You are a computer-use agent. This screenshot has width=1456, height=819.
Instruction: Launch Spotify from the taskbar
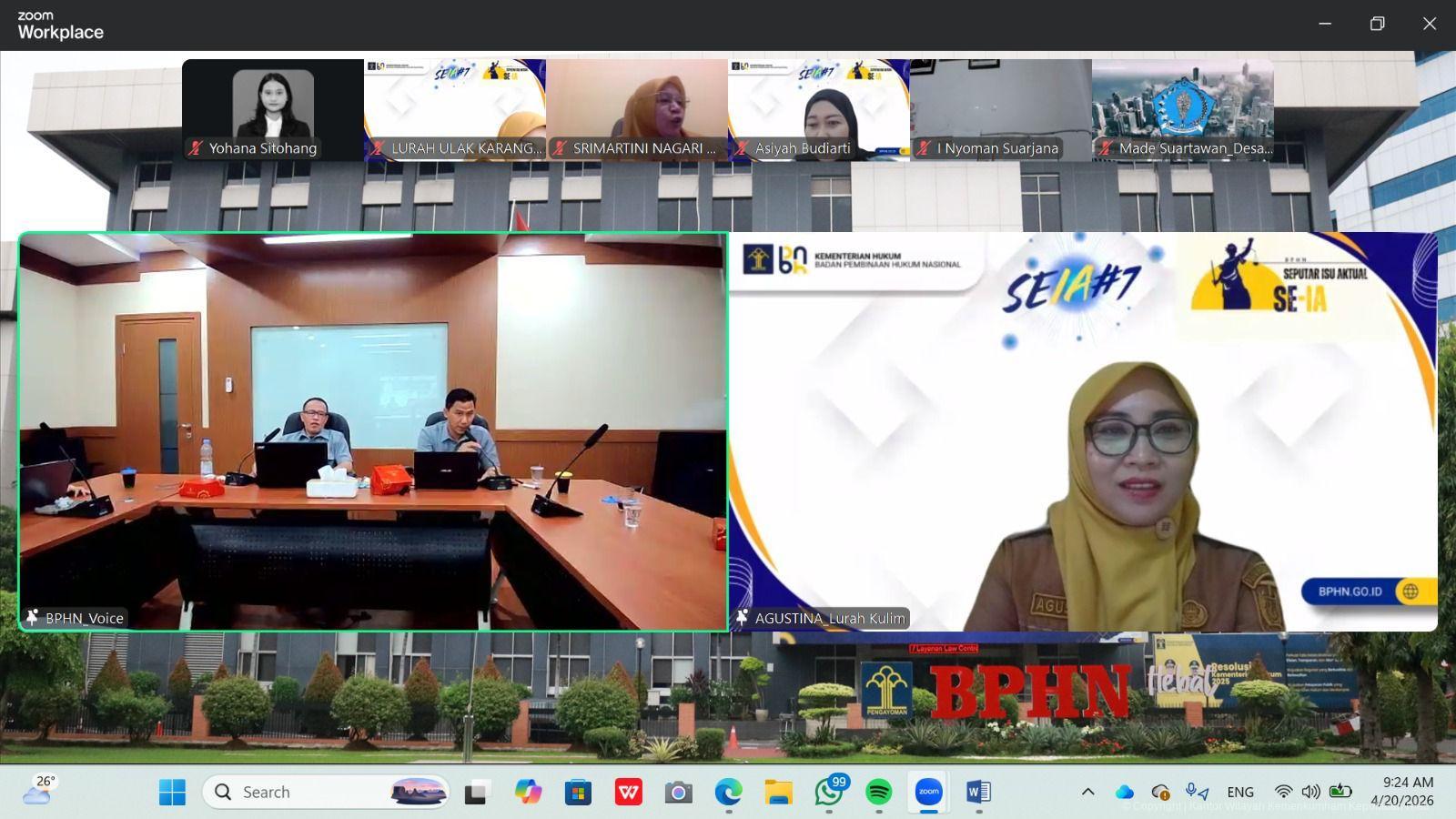878,792
